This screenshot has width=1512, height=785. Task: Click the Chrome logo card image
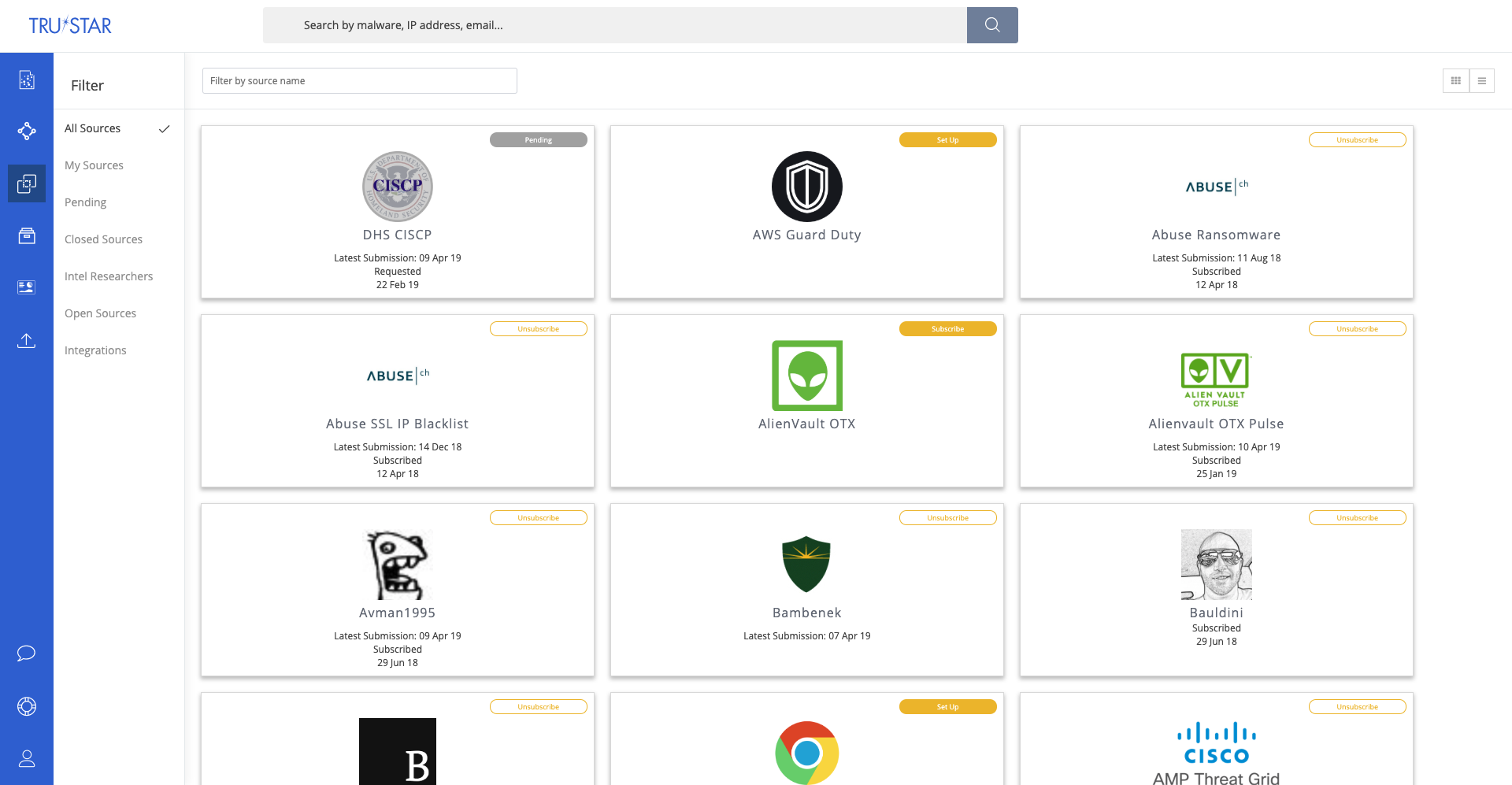point(807,753)
